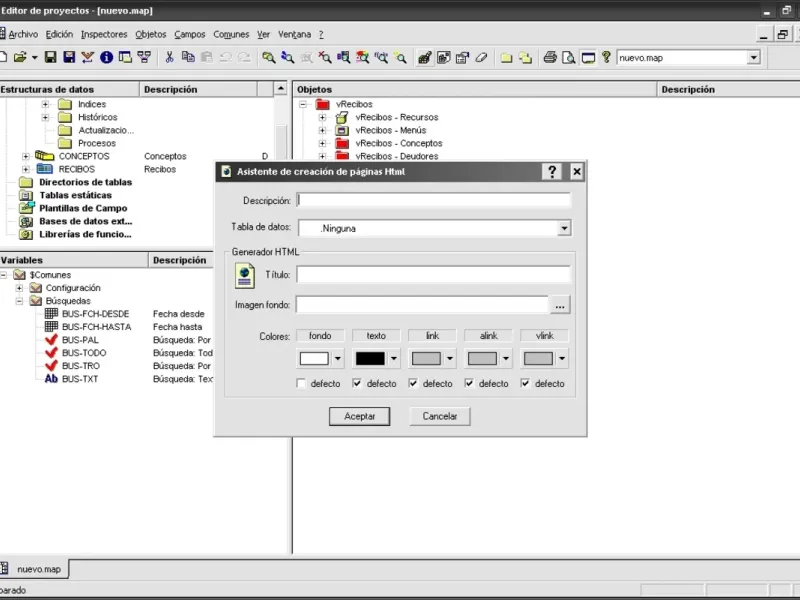Click the gray link color swatch
Viewport: 800px width, 600px height.
[x=426, y=359]
